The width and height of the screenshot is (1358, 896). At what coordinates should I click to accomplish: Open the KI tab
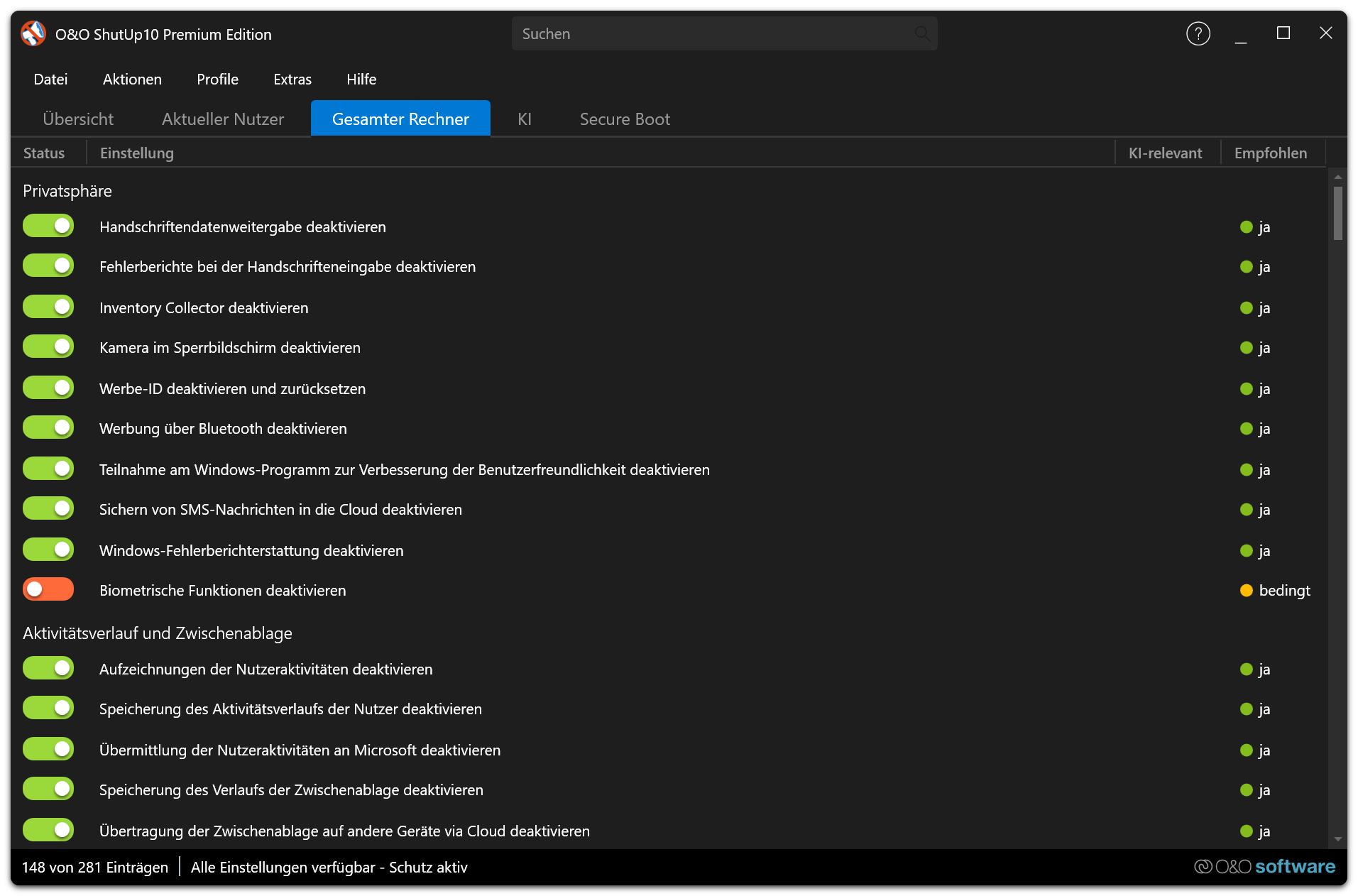click(525, 119)
